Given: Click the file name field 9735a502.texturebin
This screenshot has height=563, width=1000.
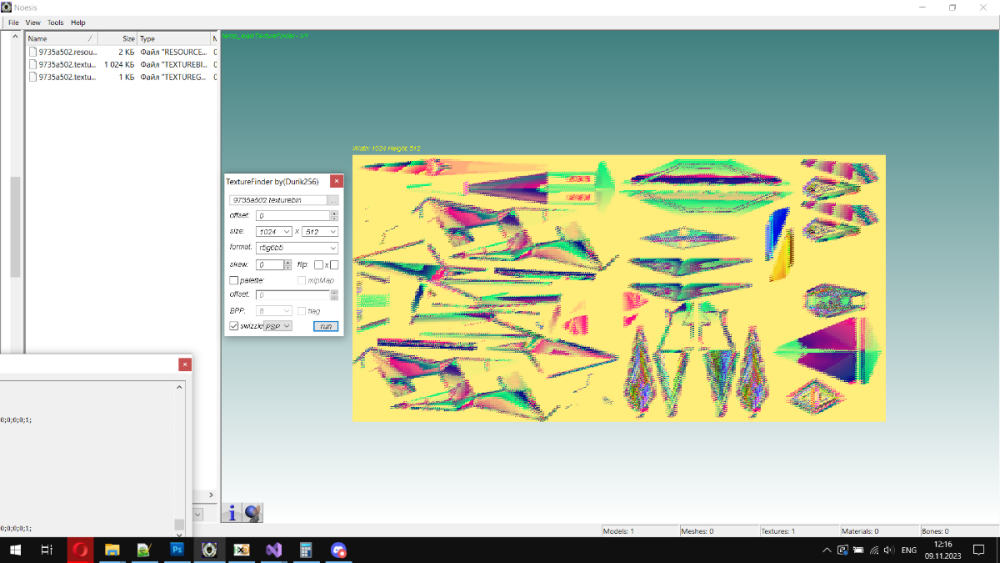Looking at the screenshot, I should [x=279, y=200].
